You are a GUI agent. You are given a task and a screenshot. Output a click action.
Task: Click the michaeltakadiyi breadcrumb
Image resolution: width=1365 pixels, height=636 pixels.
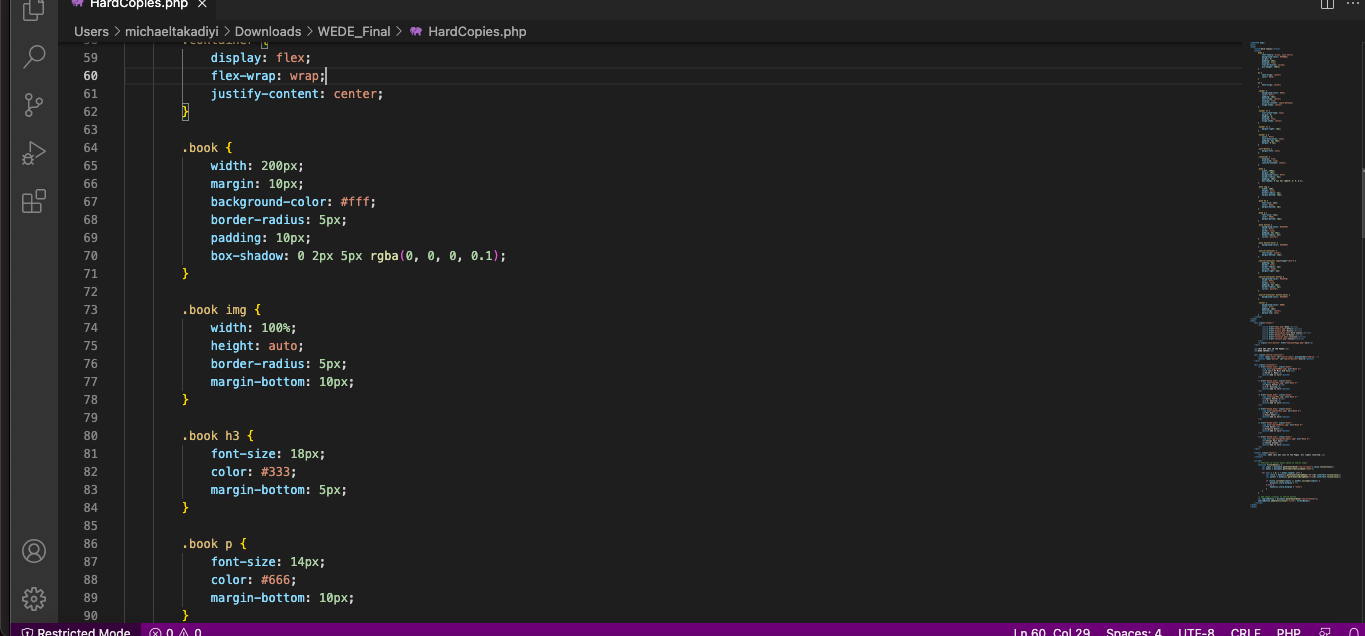171,31
